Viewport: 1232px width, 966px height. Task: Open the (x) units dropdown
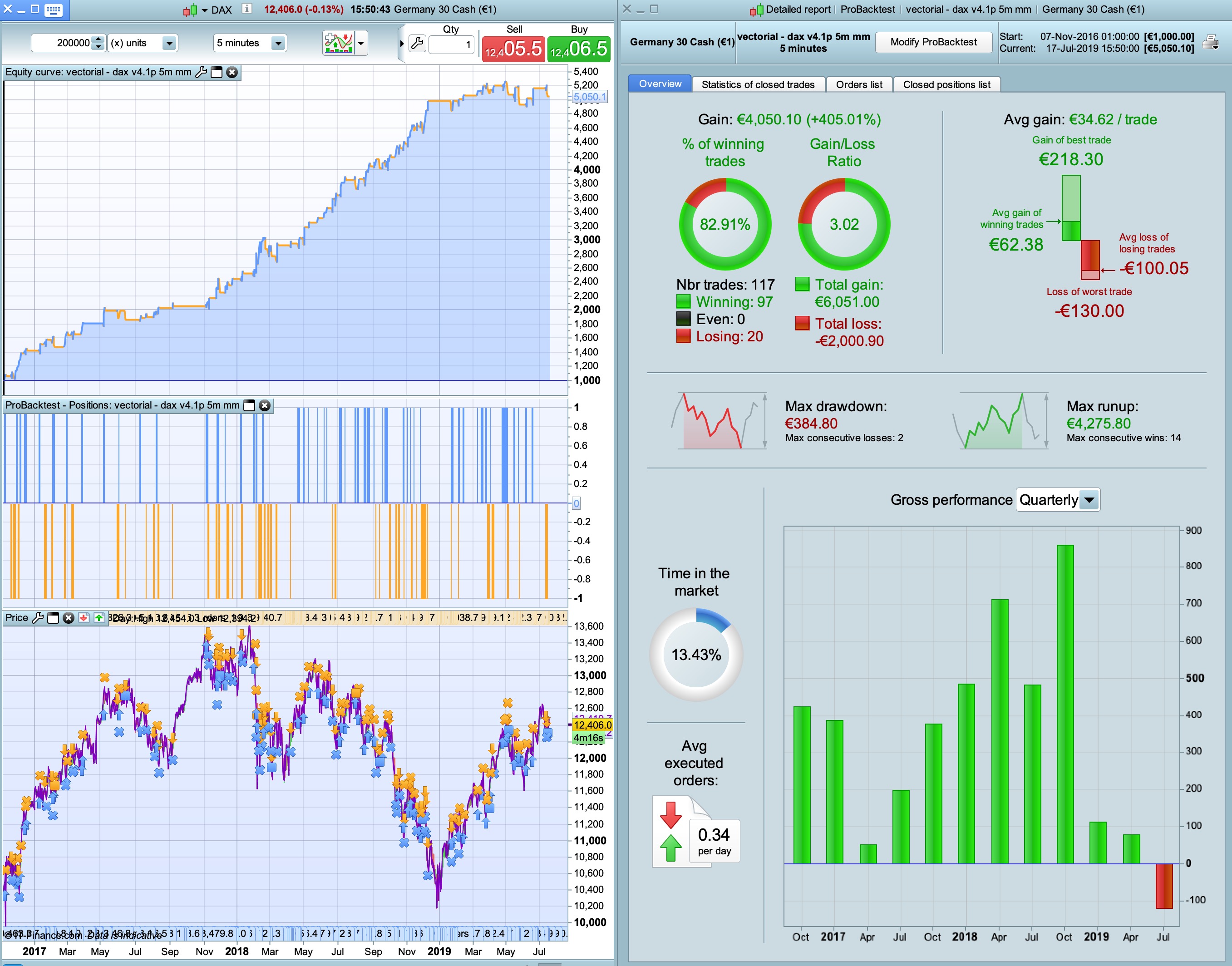(x=168, y=43)
